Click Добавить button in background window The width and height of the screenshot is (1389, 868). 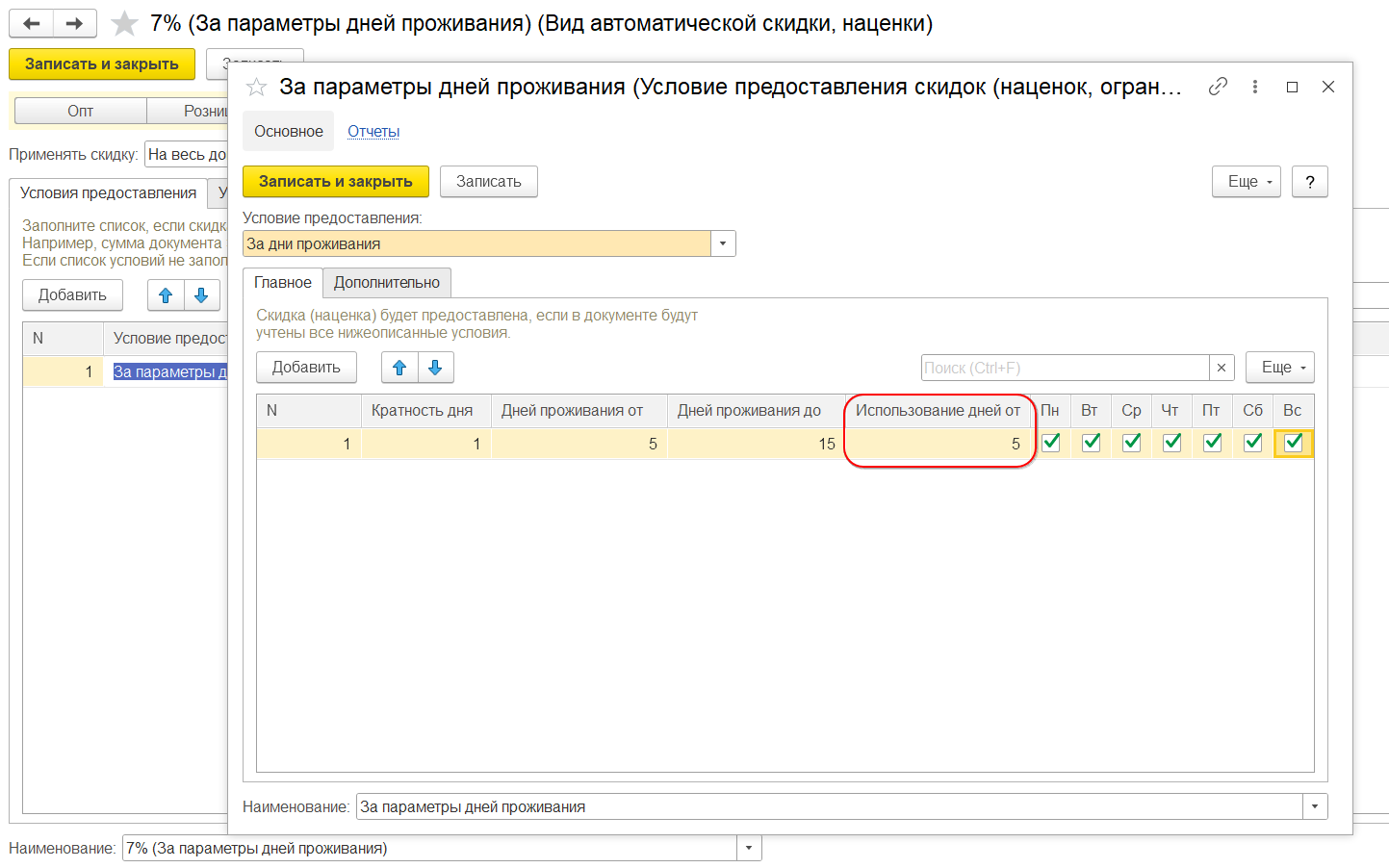pyautogui.click(x=72, y=295)
